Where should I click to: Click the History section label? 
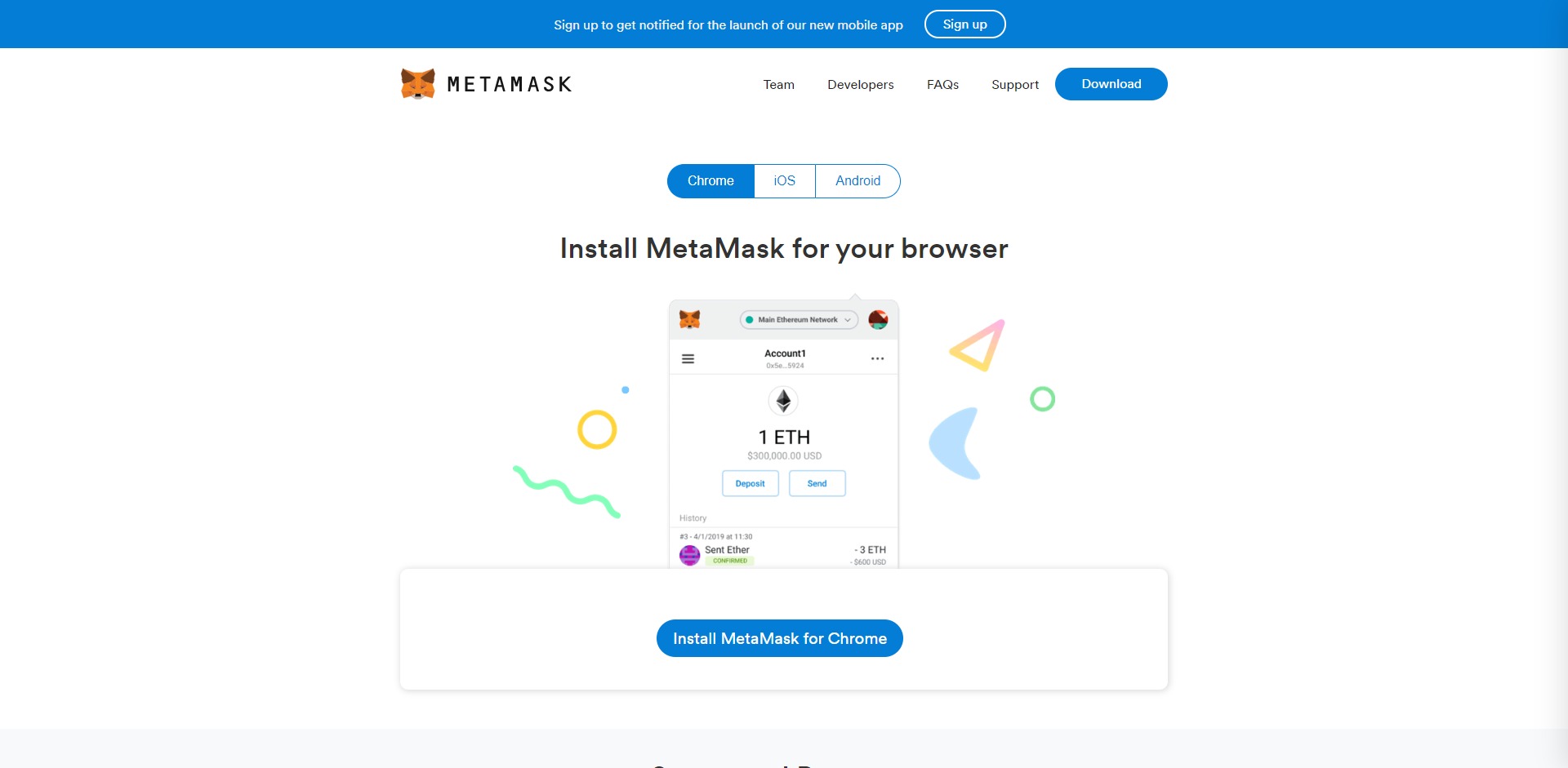tap(693, 518)
